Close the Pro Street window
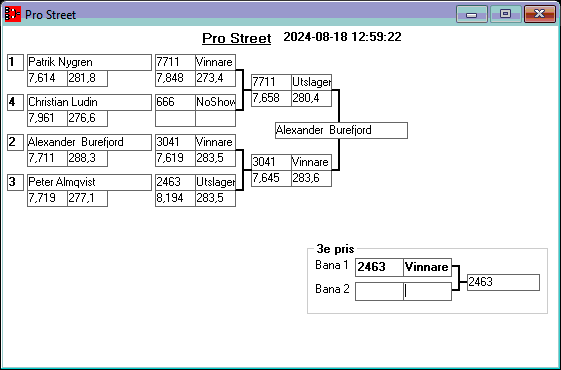The width and height of the screenshot is (561, 370). (x=540, y=14)
